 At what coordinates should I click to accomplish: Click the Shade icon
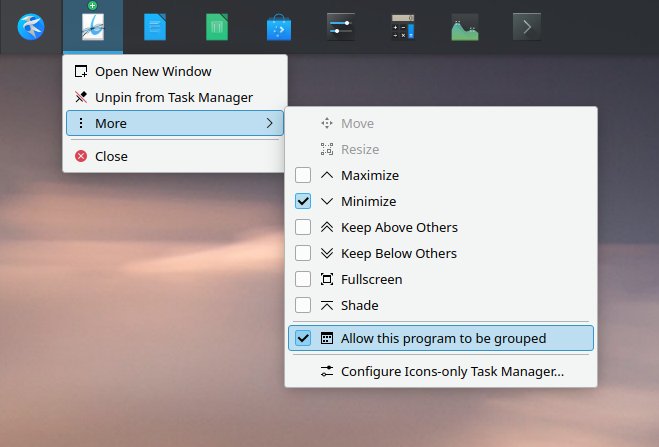coord(327,305)
